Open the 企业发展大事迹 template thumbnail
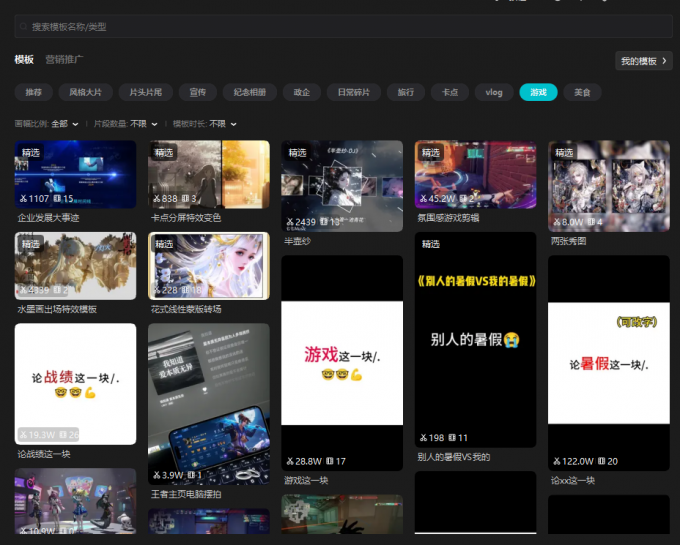This screenshot has width=680, height=545. point(75,174)
